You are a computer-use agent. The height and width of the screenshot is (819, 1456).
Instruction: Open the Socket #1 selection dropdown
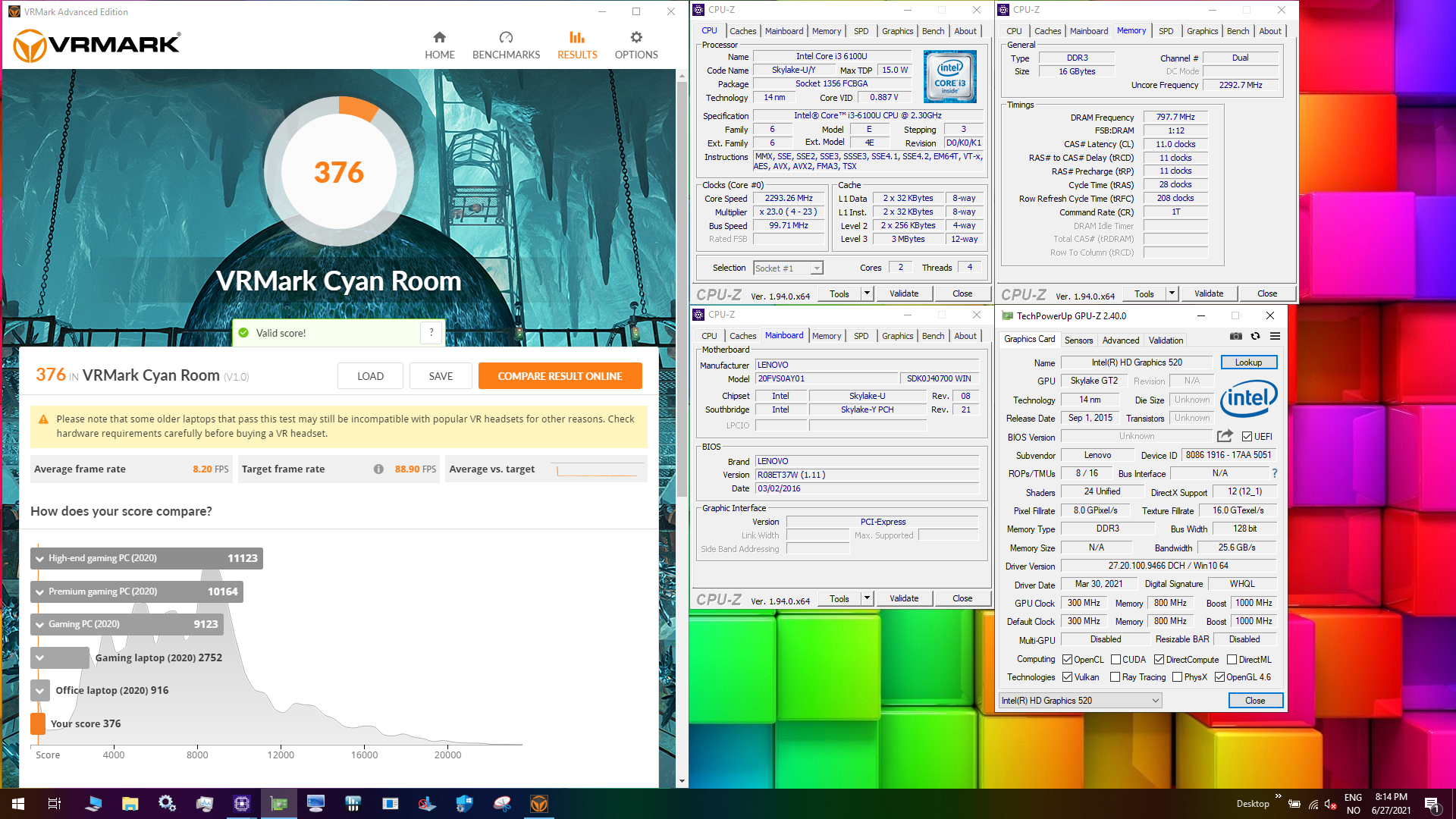point(788,268)
